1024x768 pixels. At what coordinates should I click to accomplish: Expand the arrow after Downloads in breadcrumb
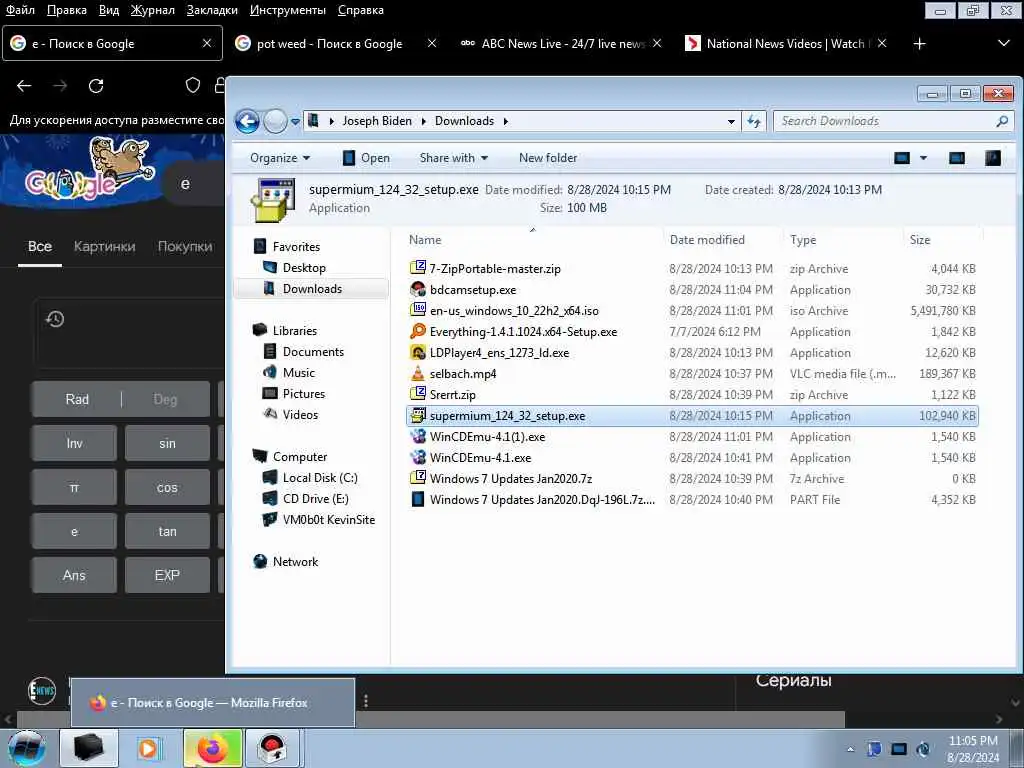[505, 121]
